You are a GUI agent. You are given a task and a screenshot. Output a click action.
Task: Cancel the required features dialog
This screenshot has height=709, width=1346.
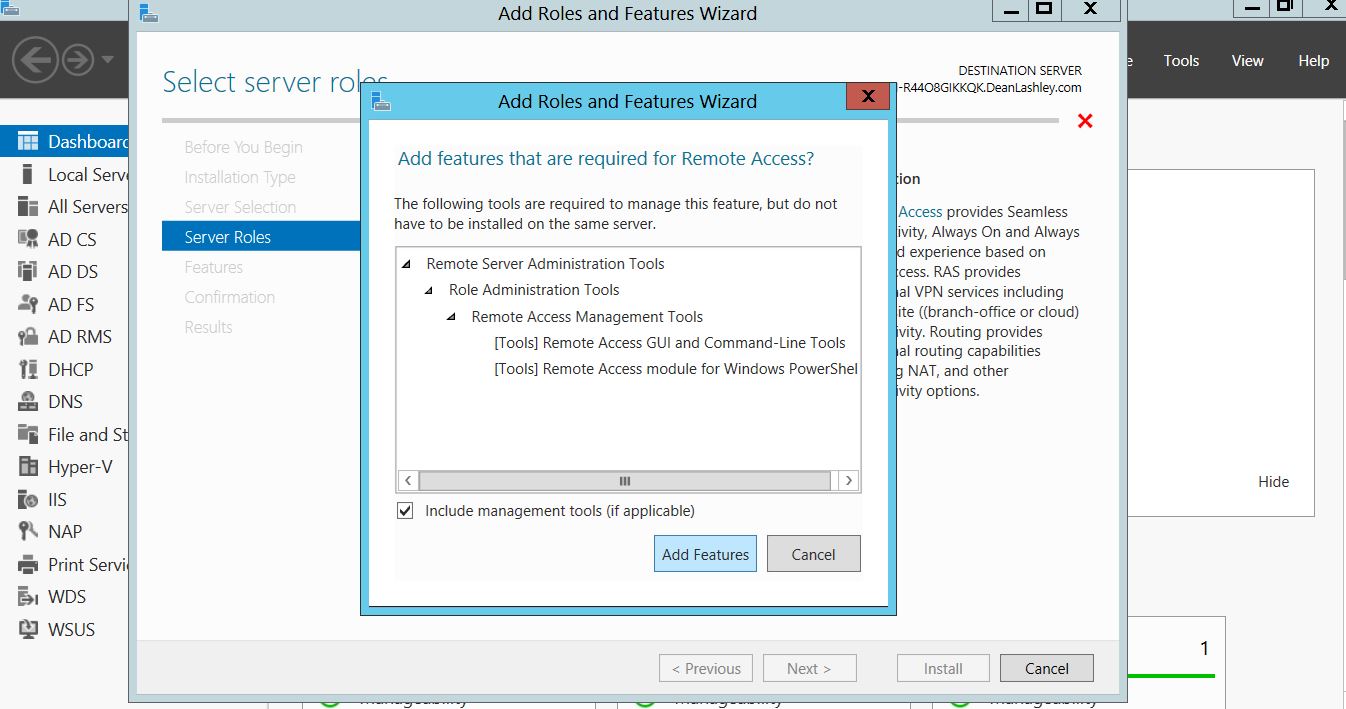(x=813, y=554)
